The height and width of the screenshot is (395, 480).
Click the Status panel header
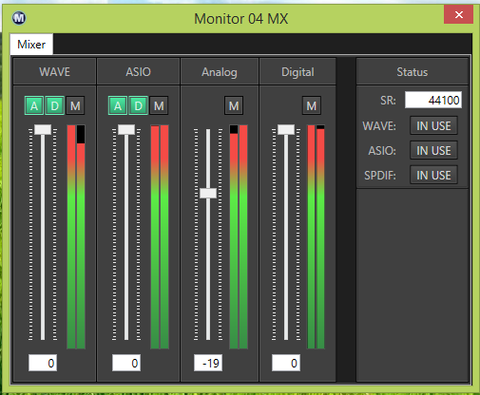click(412, 72)
